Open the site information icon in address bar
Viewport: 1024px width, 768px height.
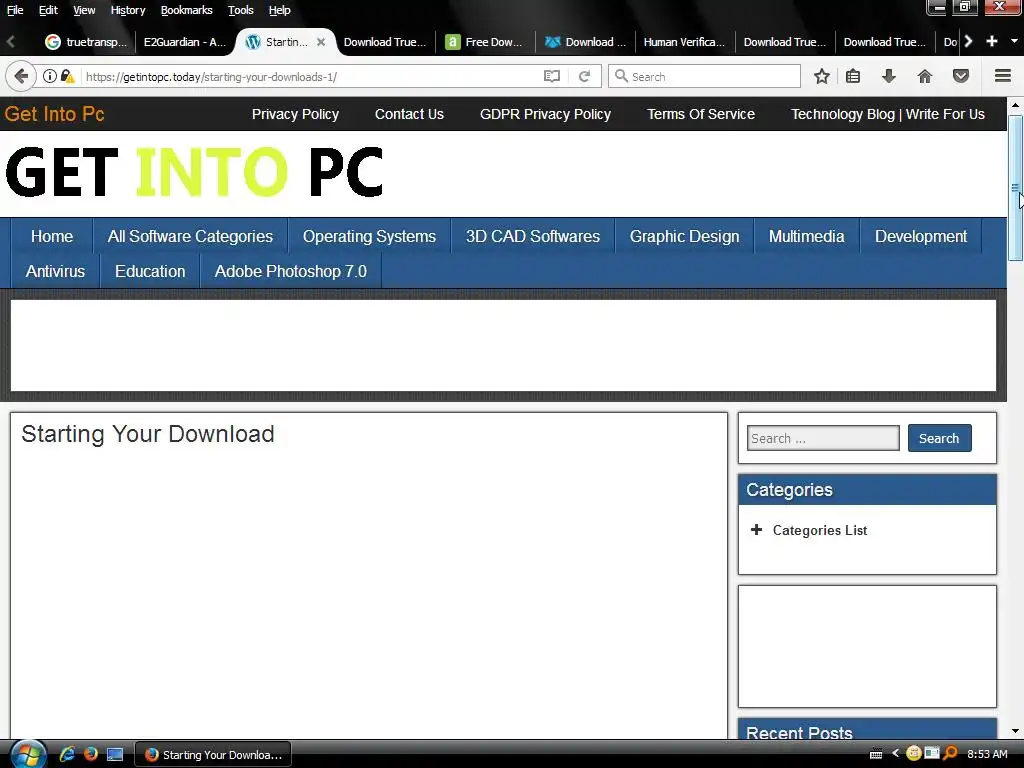tap(50, 76)
